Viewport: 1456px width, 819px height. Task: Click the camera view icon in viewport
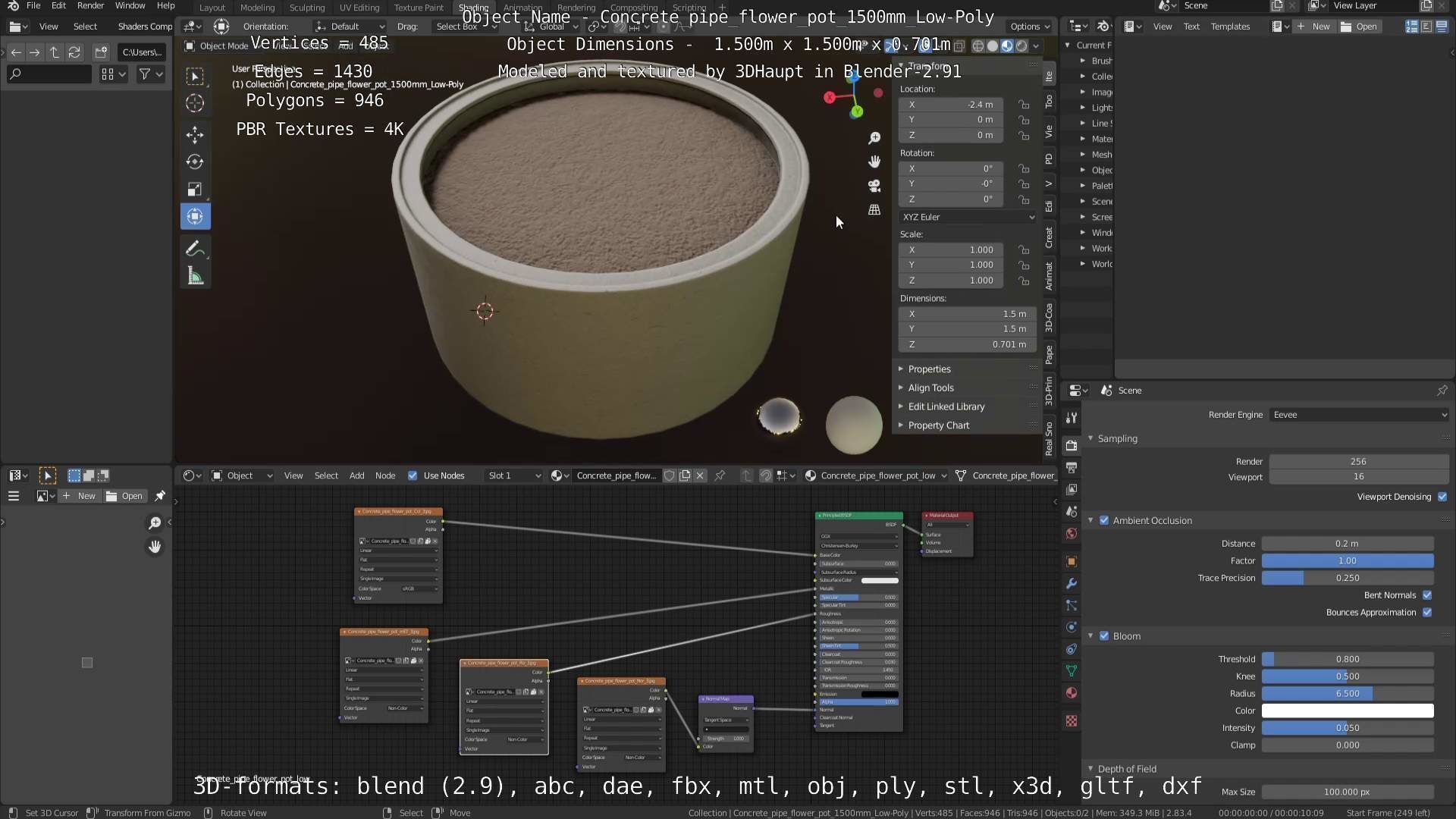874,186
